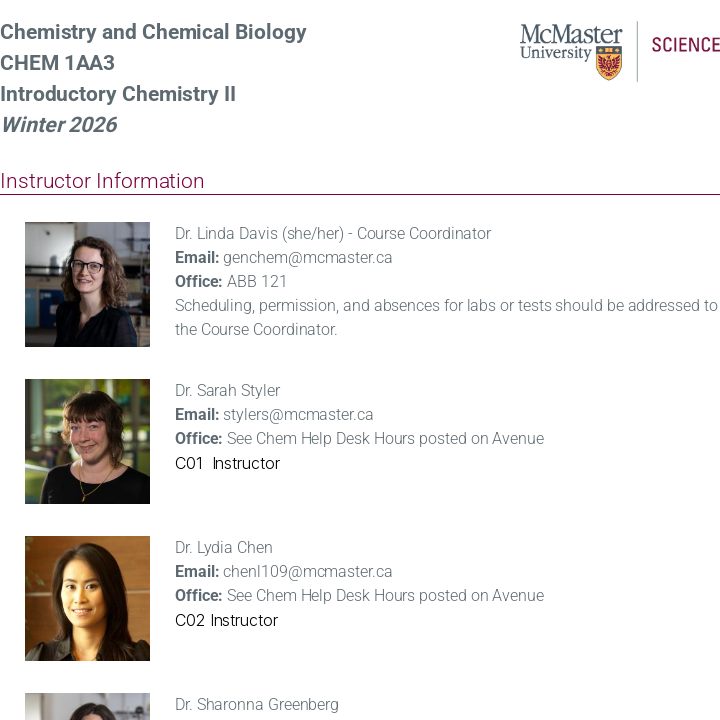Click the ABB 121 office location

pyautogui.click(x=257, y=282)
